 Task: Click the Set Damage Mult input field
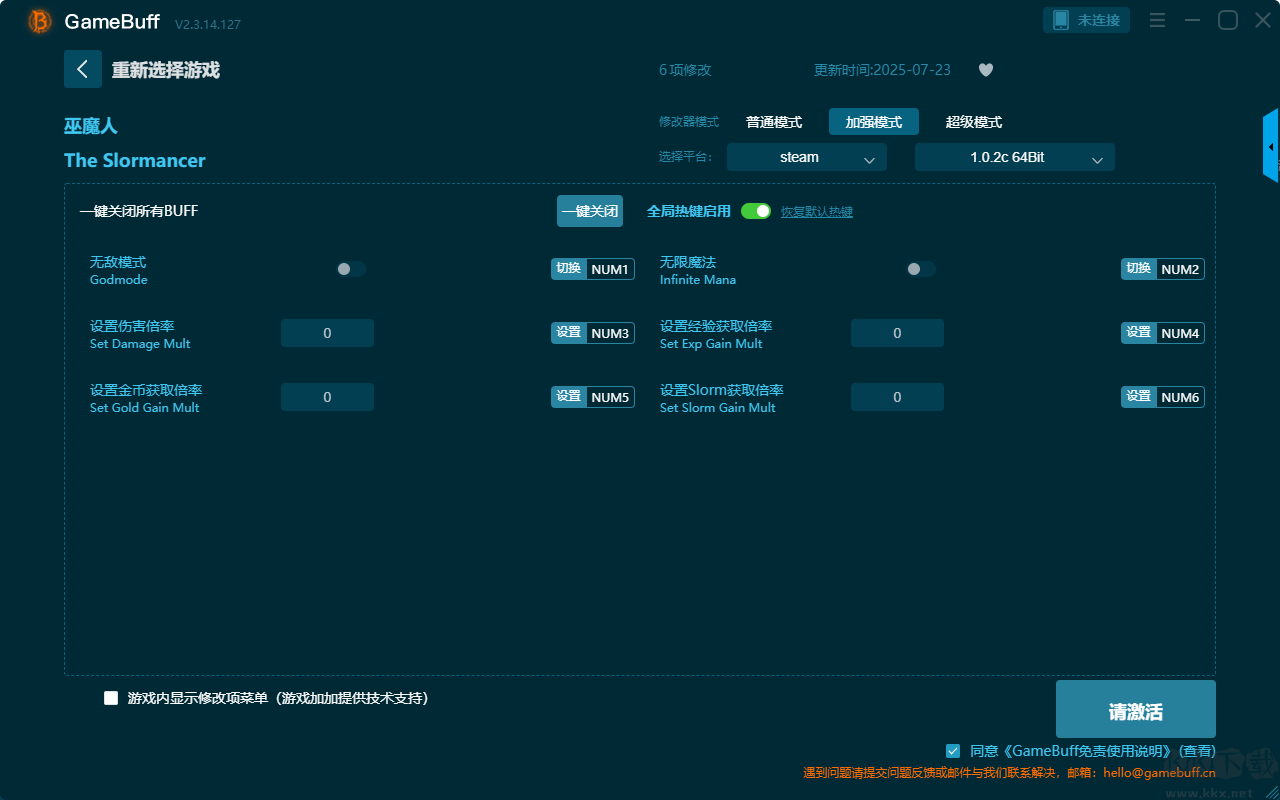(x=327, y=333)
